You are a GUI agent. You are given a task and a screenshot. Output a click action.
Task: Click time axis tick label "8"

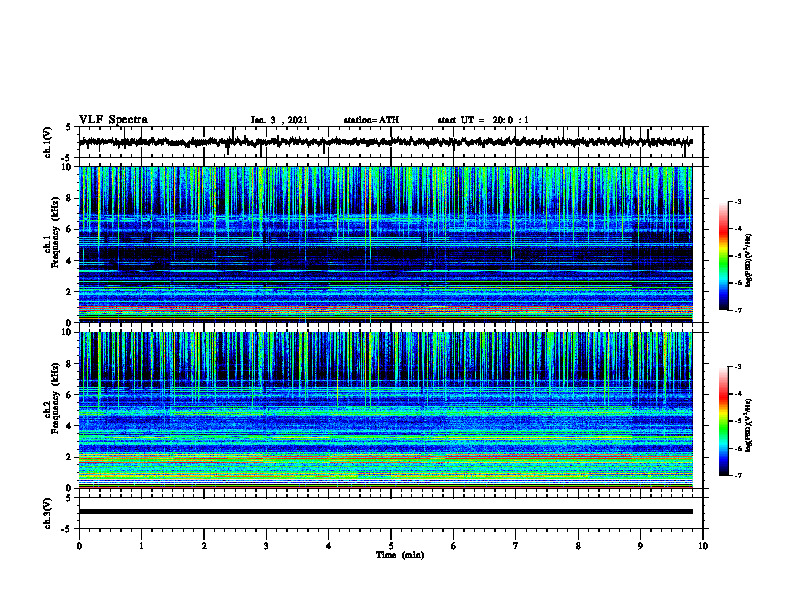578,546
